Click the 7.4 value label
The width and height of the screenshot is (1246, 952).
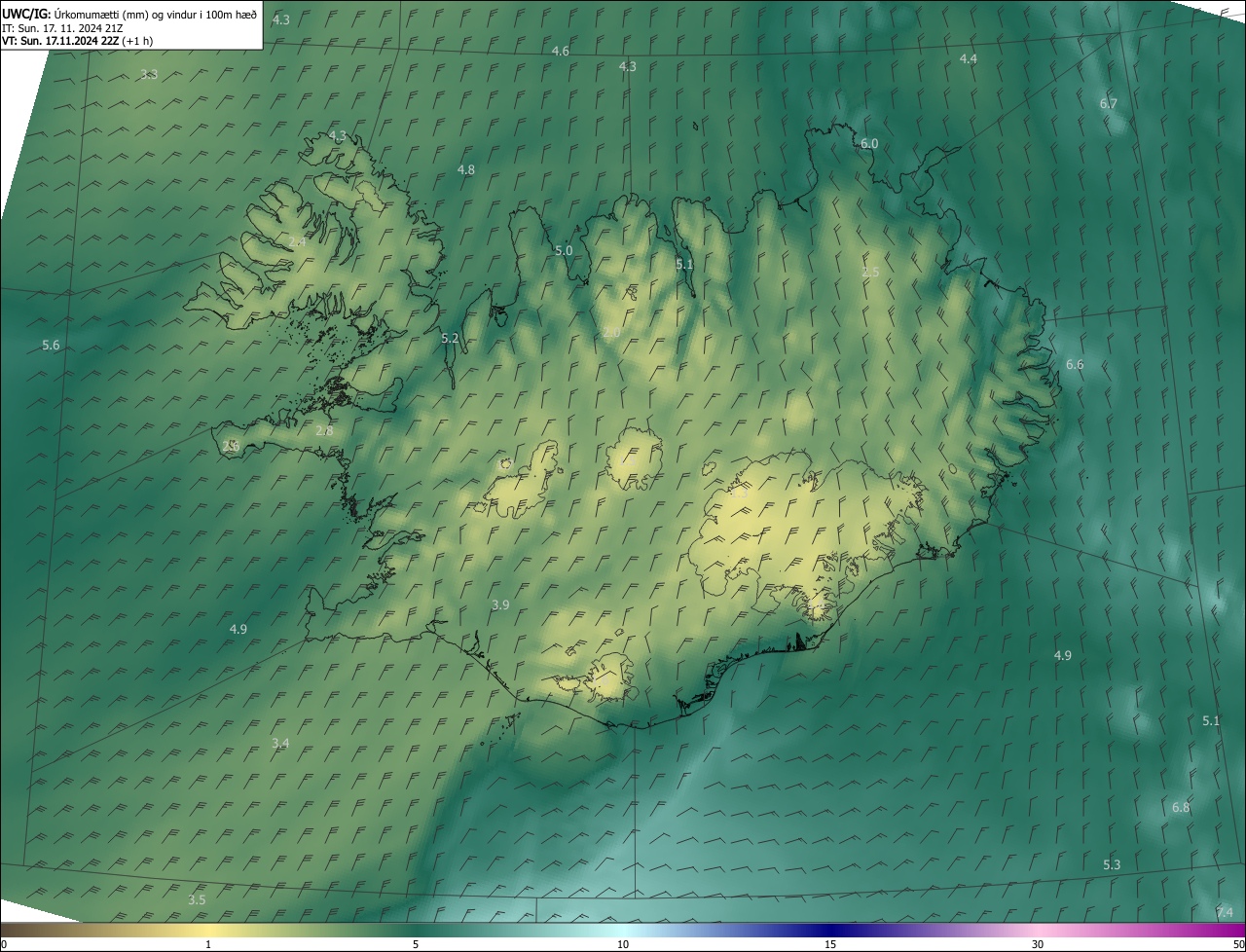coord(1225,913)
